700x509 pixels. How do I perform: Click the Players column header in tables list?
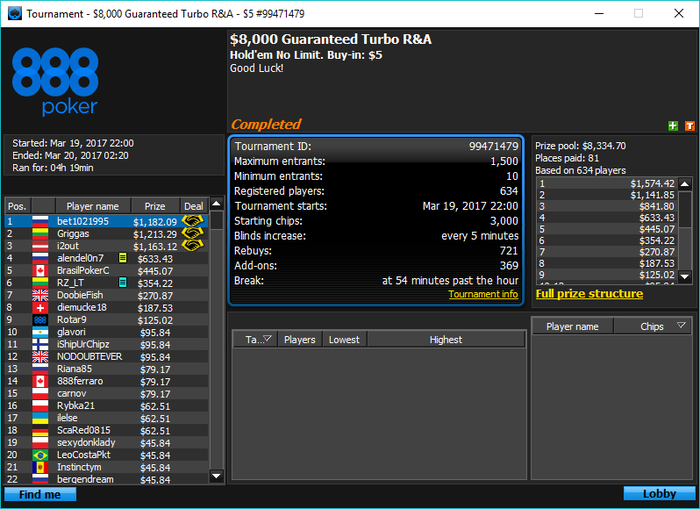(300, 339)
